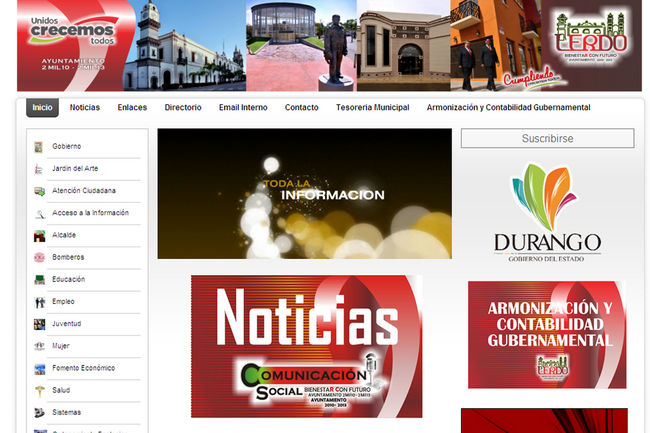This screenshot has height=433, width=650.
Task: Click the Salud sidebar icon
Action: pos(39,391)
